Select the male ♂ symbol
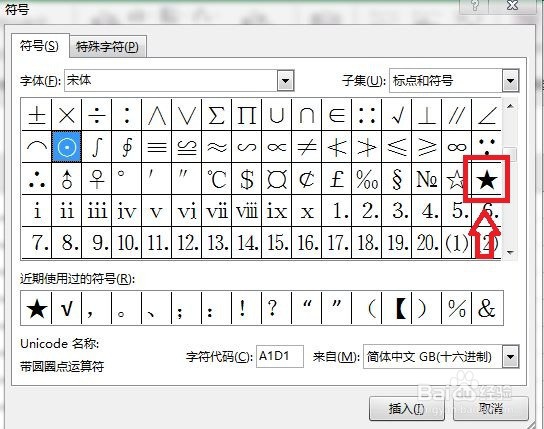 (67, 179)
